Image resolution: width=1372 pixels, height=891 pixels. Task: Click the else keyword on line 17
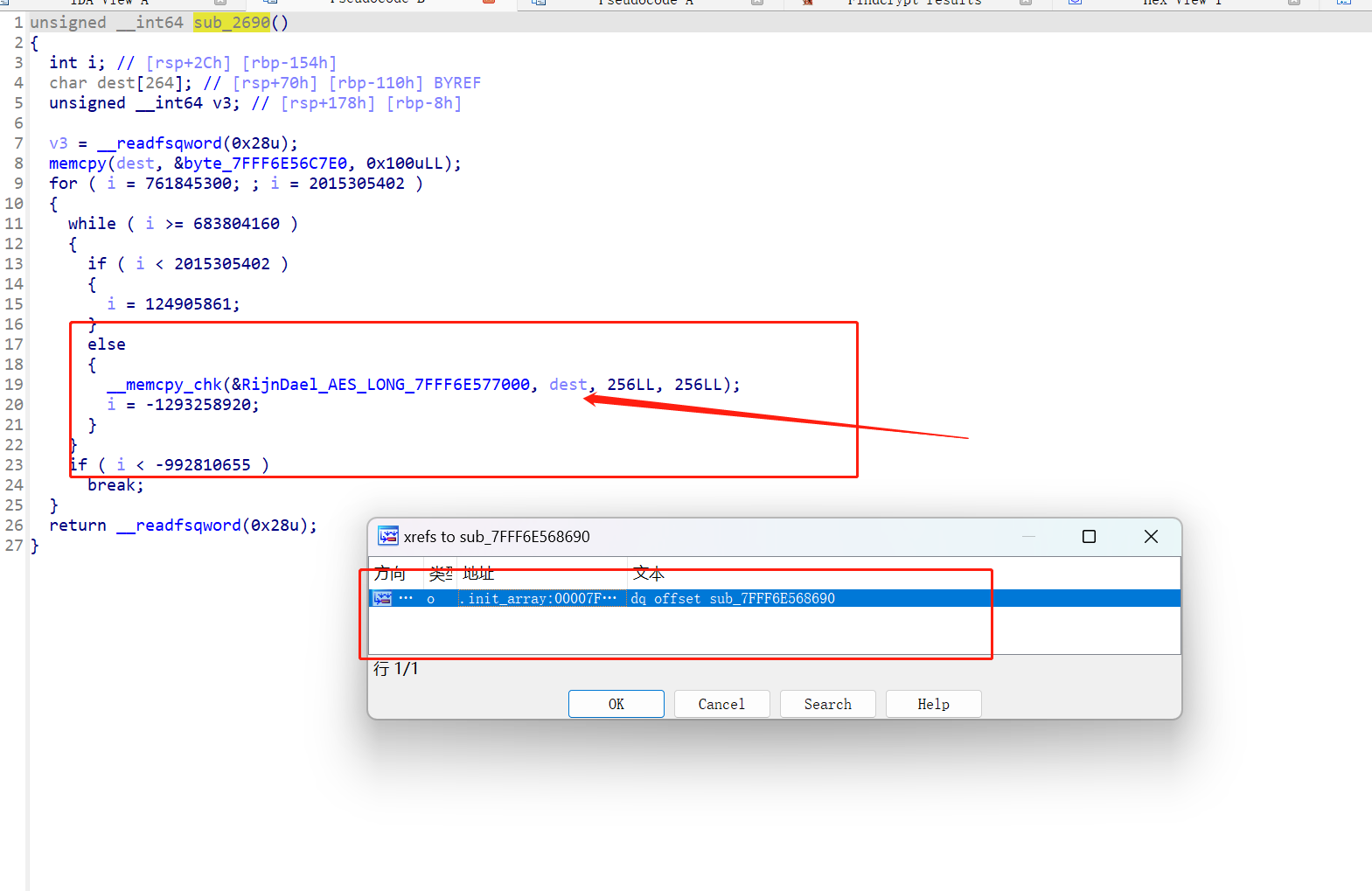tap(107, 345)
